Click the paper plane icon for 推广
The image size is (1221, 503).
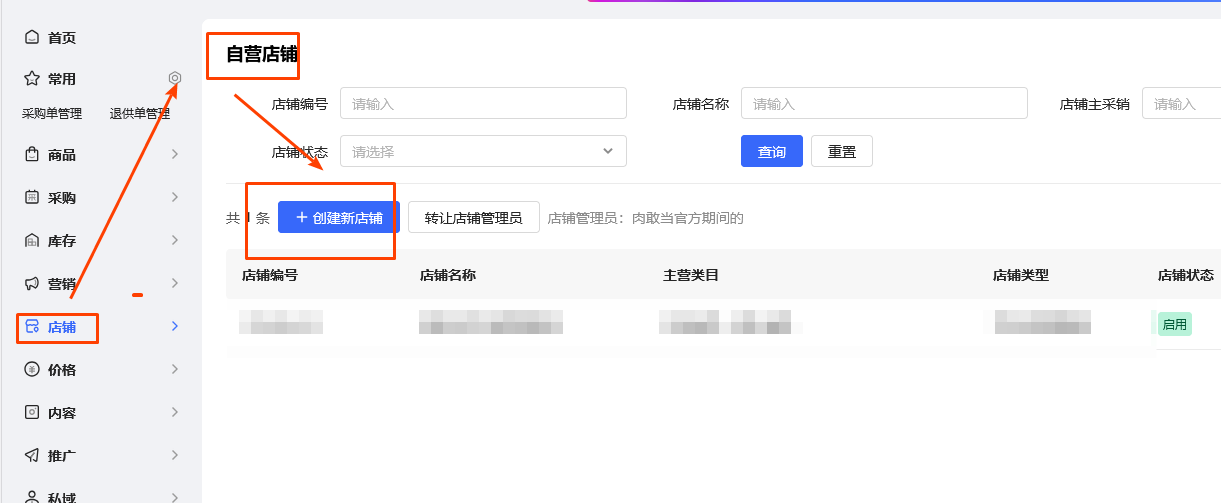coord(32,456)
